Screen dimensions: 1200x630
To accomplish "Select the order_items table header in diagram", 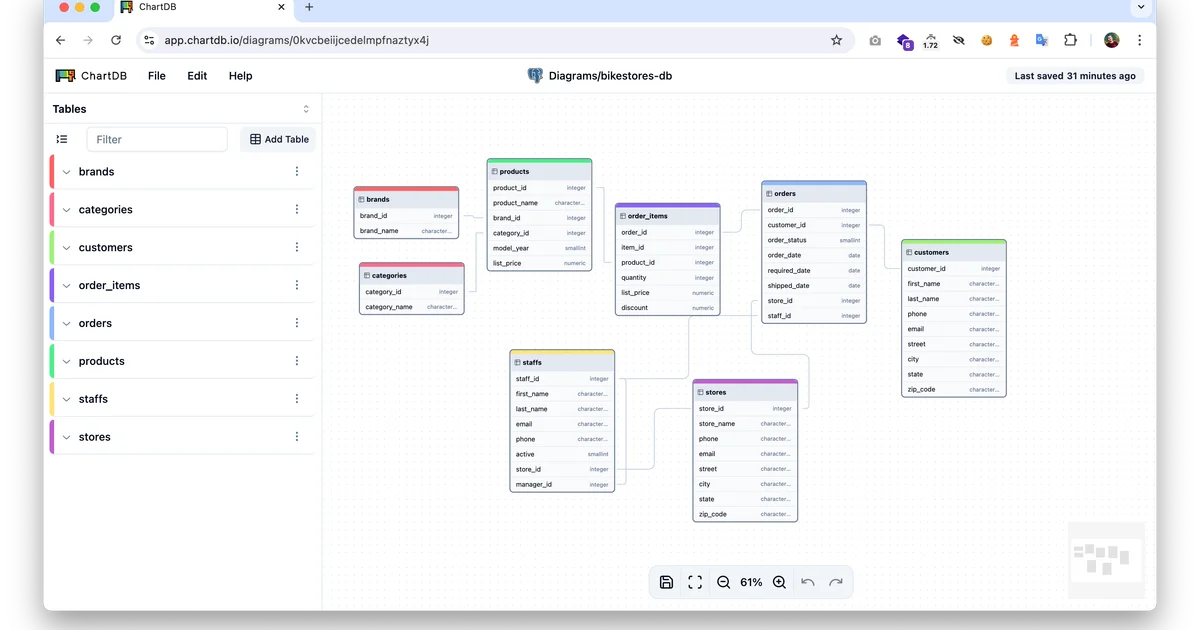I will click(667, 216).
